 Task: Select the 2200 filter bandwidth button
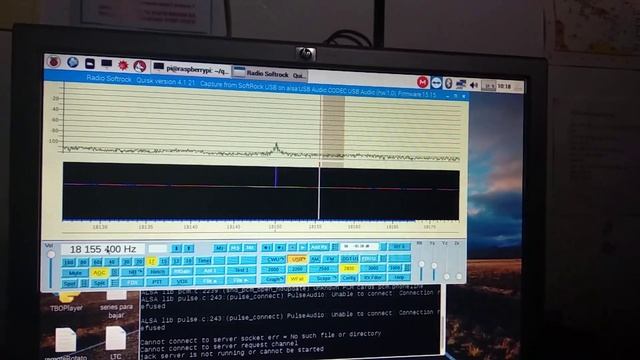tap(297, 269)
